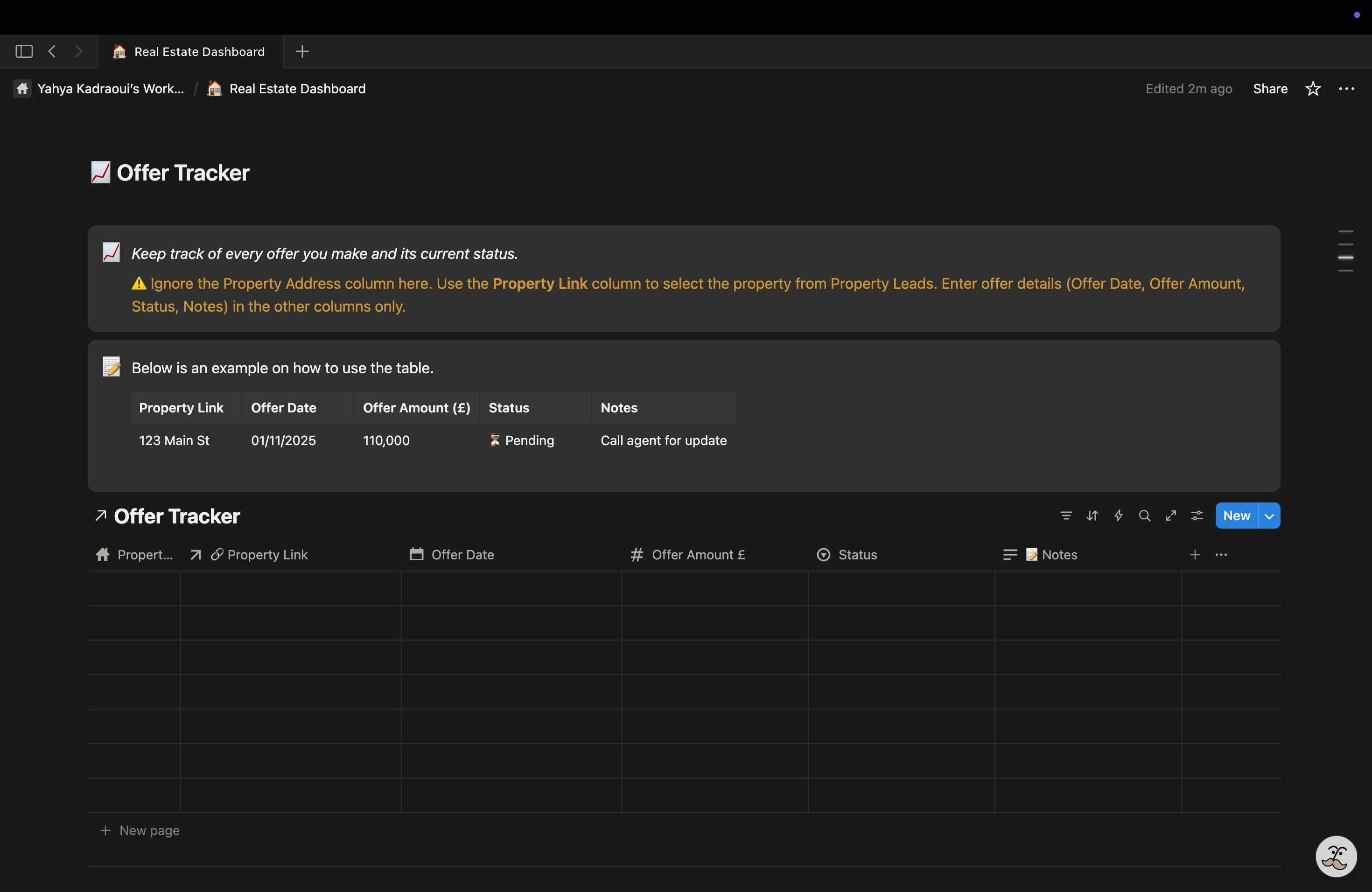
Task: Open the page options three-dot menu
Action: (1346, 89)
